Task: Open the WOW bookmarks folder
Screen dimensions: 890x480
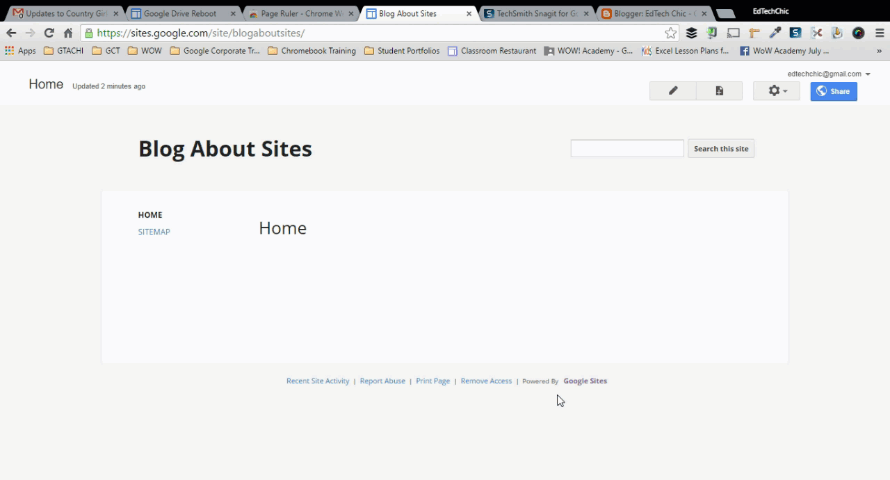Action: coord(145,50)
